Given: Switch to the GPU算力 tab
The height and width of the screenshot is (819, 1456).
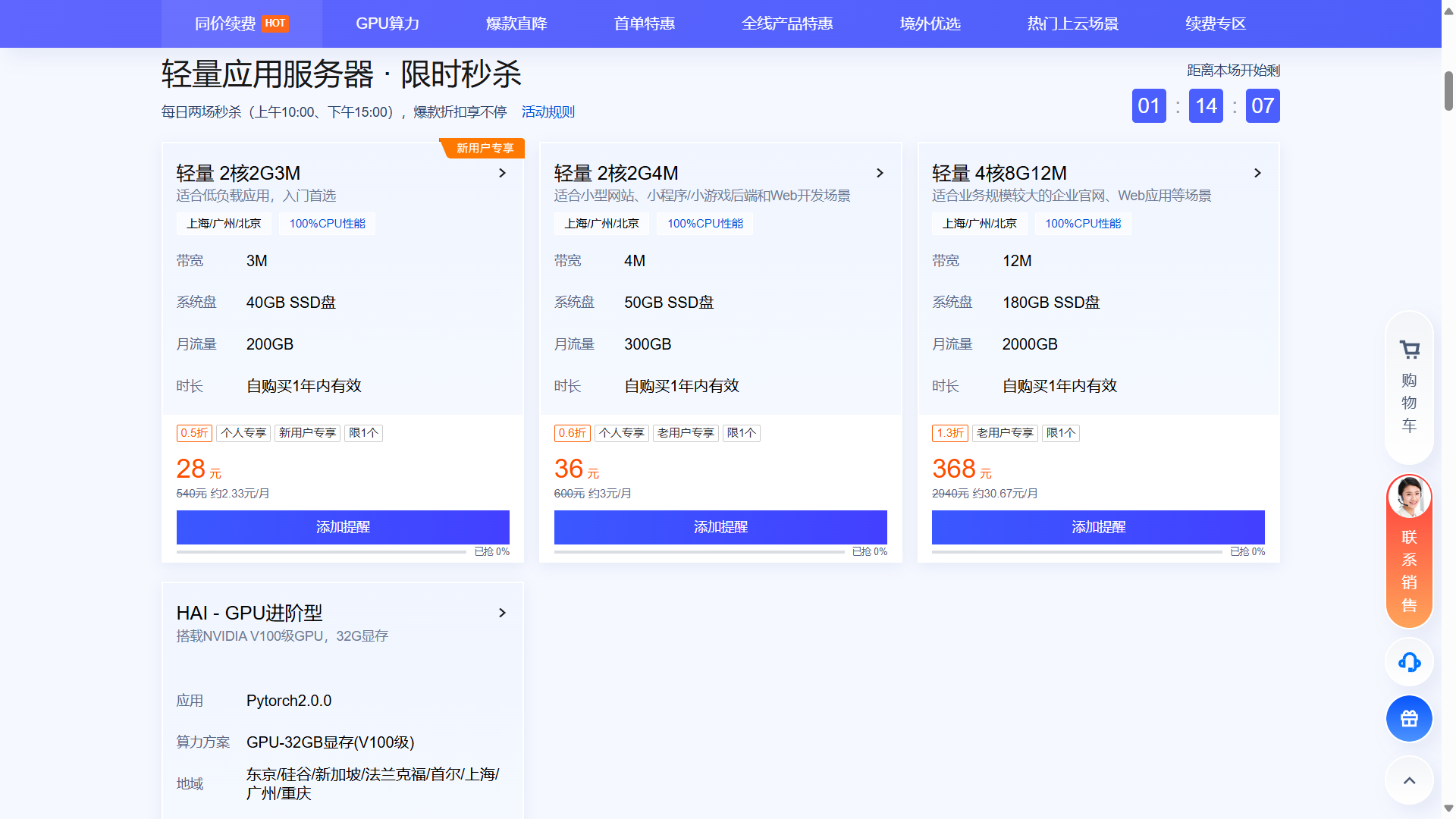Looking at the screenshot, I should click(388, 24).
